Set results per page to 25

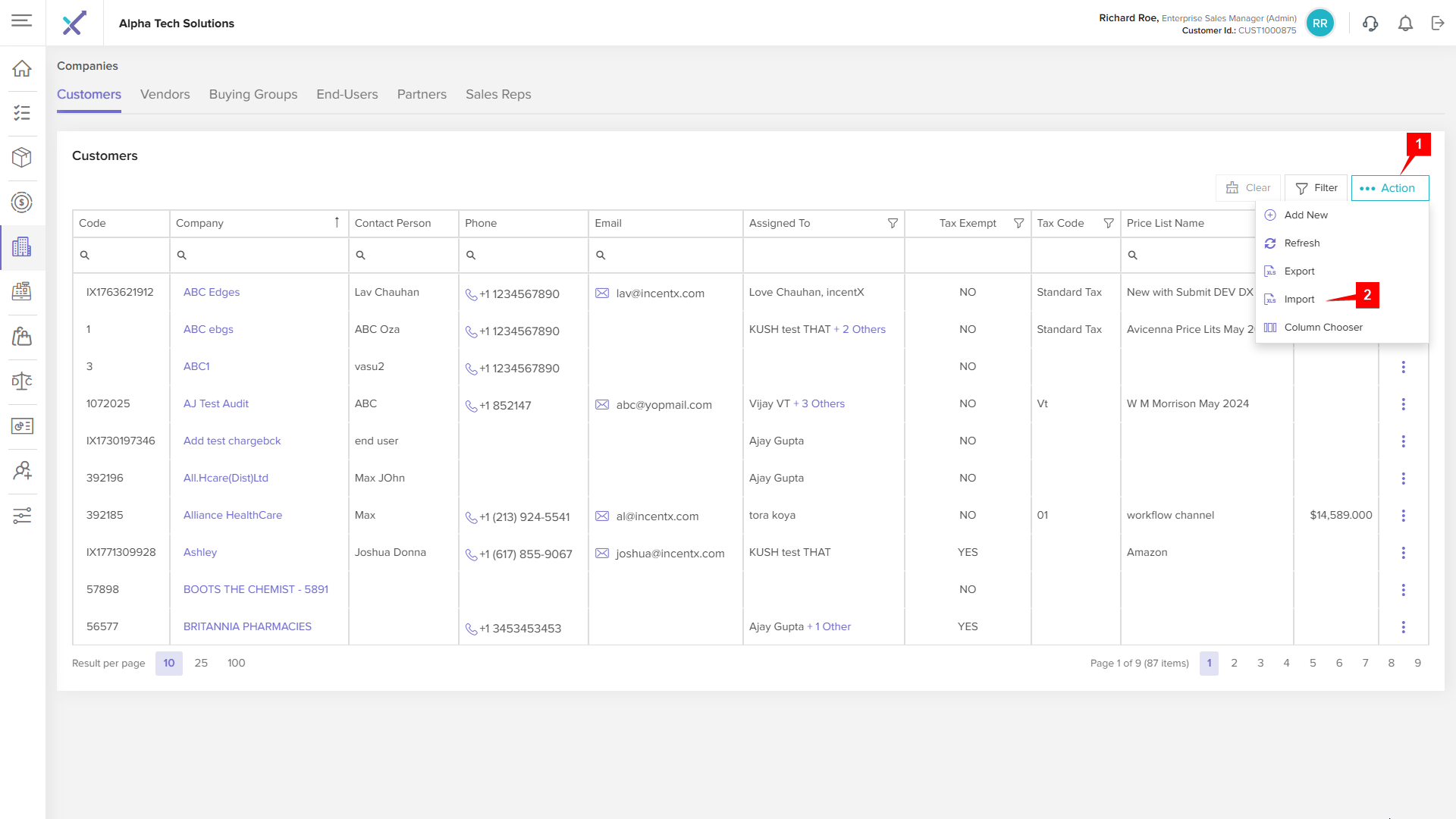coord(201,664)
